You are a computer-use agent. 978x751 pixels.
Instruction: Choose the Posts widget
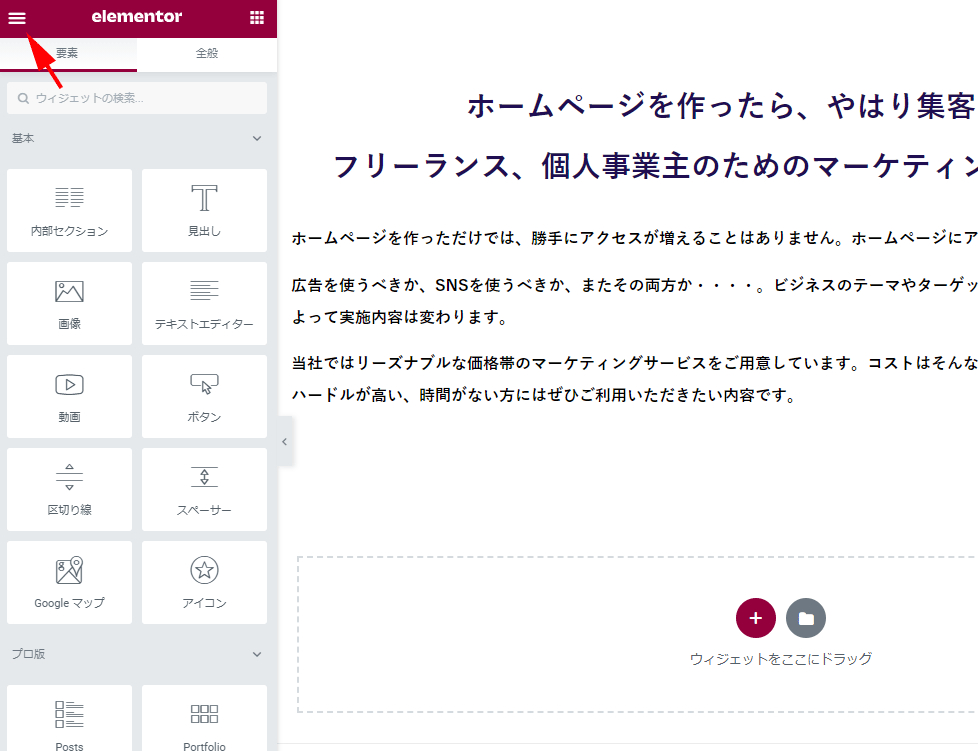(x=69, y=718)
